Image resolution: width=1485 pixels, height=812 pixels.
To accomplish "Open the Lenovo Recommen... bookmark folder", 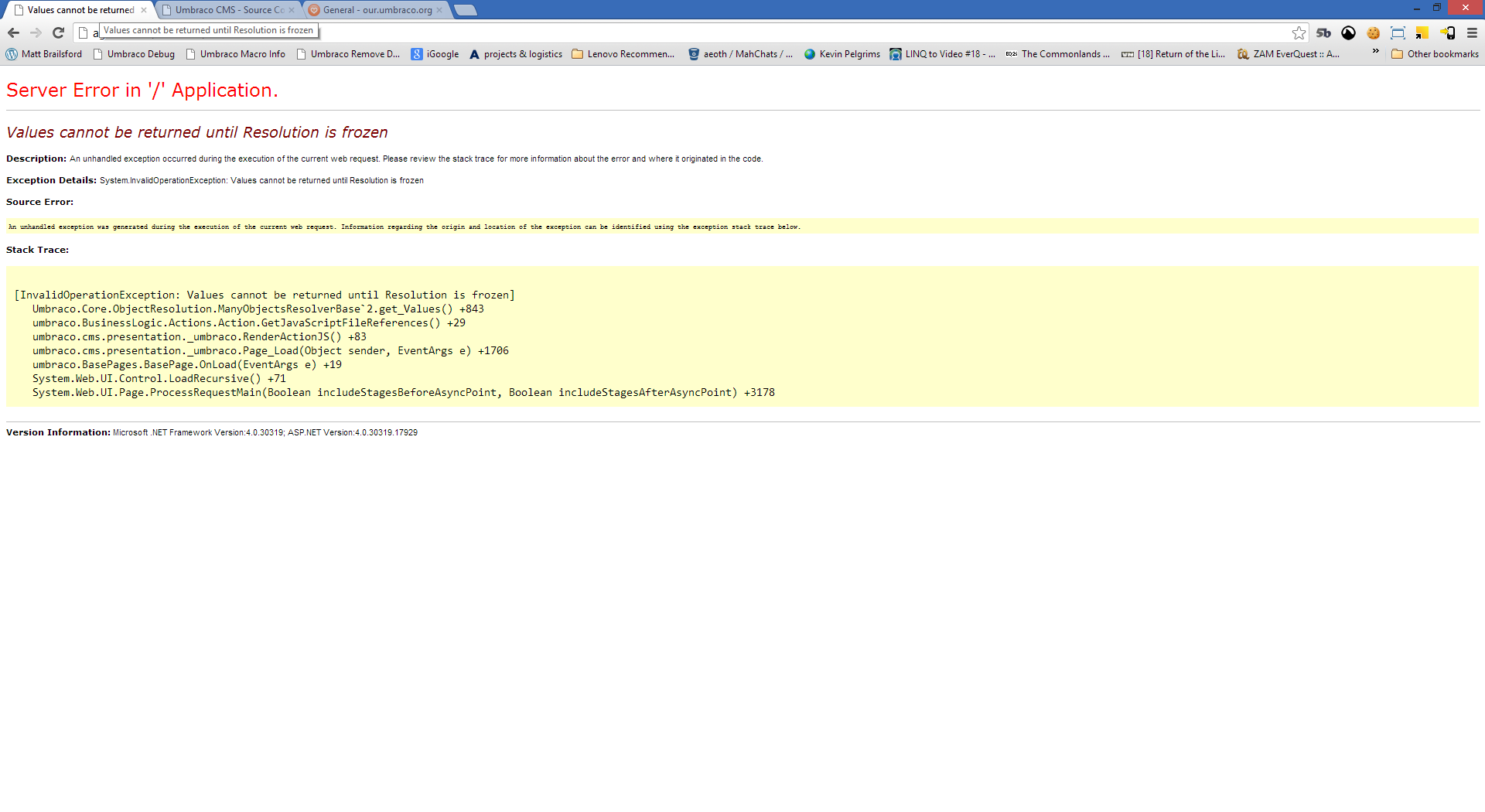I will tap(623, 54).
